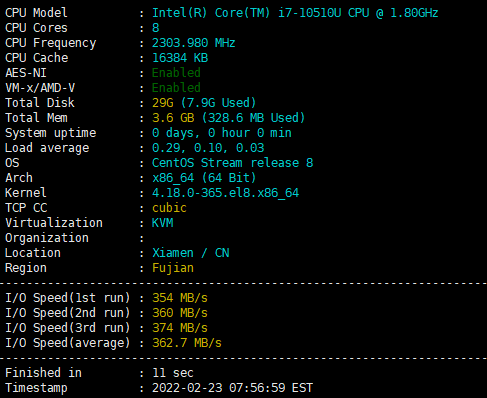Click the cache value 16384 KB
Screen dimensions: 487x398
[180, 58]
